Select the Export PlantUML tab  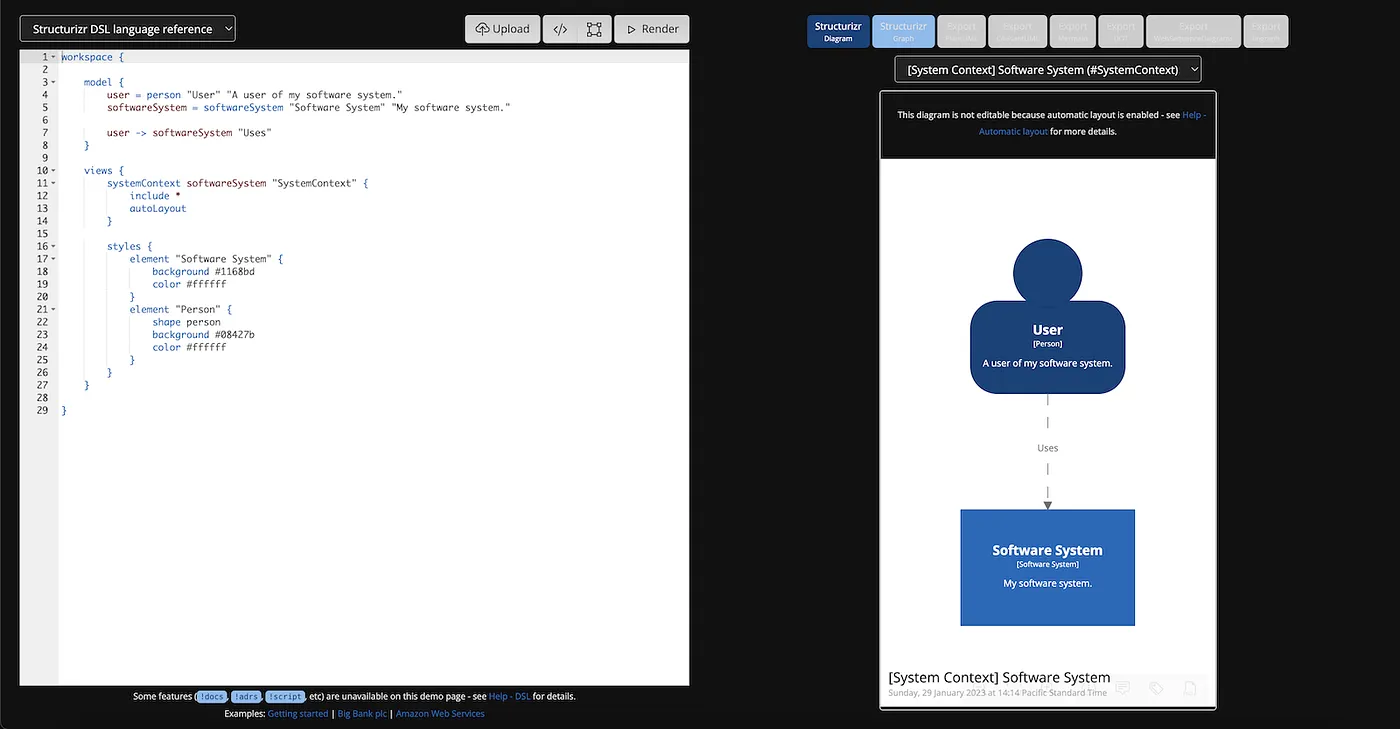click(961, 31)
